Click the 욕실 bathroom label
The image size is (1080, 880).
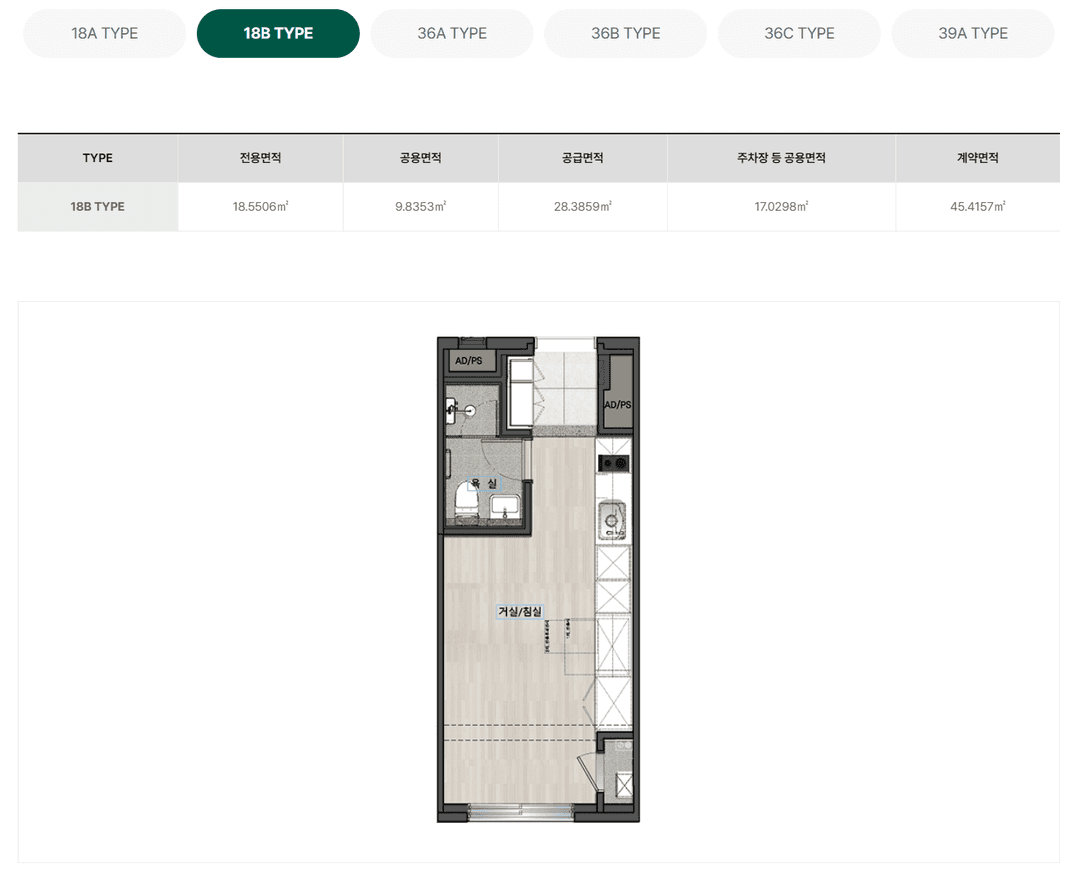[x=484, y=483]
